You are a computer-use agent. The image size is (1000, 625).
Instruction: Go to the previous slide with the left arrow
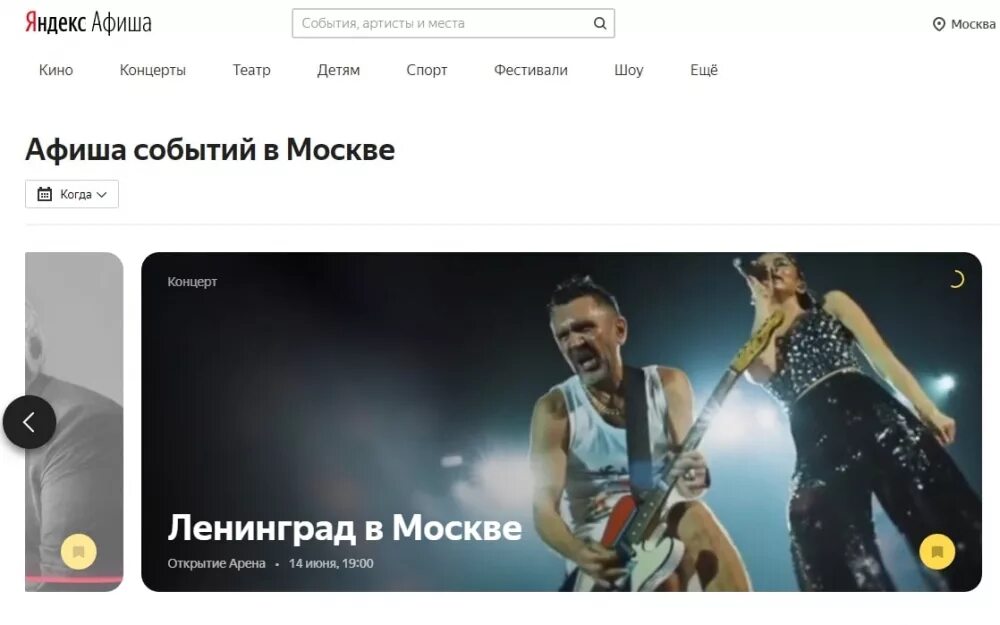[29, 422]
